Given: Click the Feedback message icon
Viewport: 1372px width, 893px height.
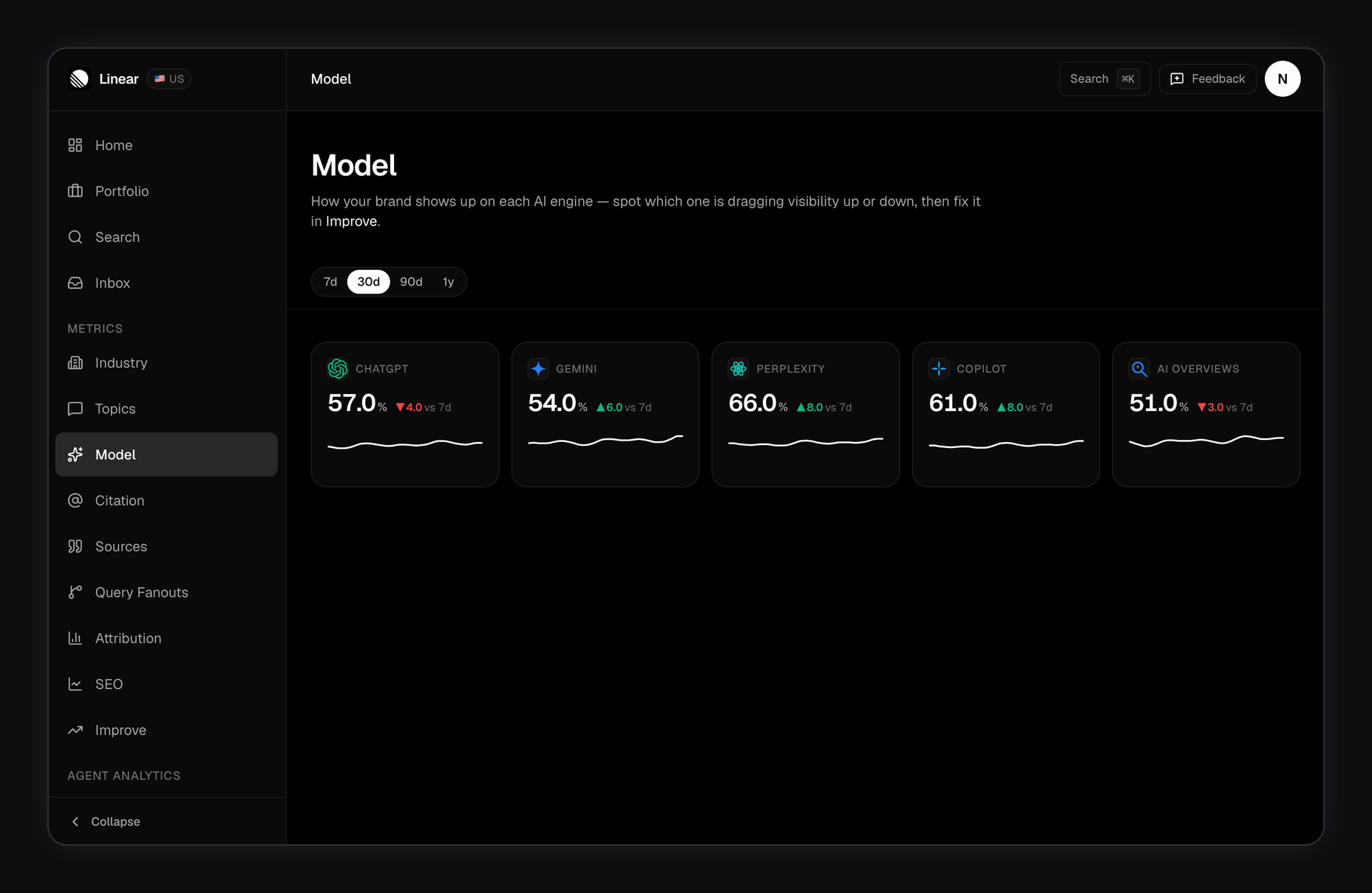Looking at the screenshot, I should pos(1177,79).
